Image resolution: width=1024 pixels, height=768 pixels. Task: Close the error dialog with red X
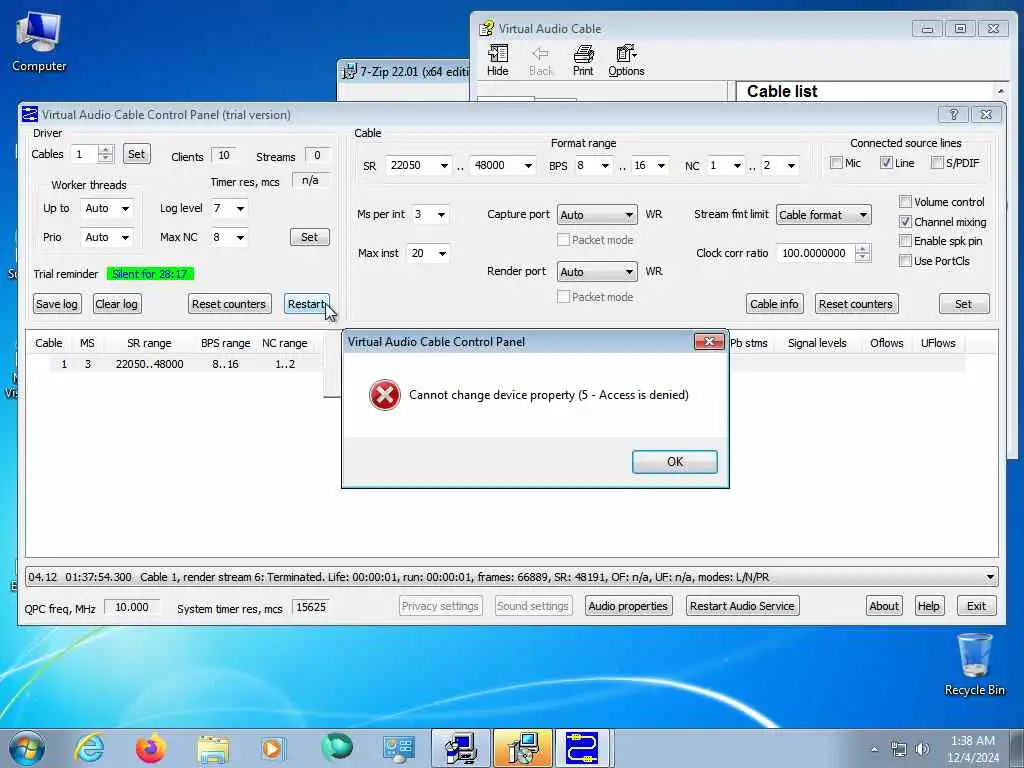(x=709, y=342)
